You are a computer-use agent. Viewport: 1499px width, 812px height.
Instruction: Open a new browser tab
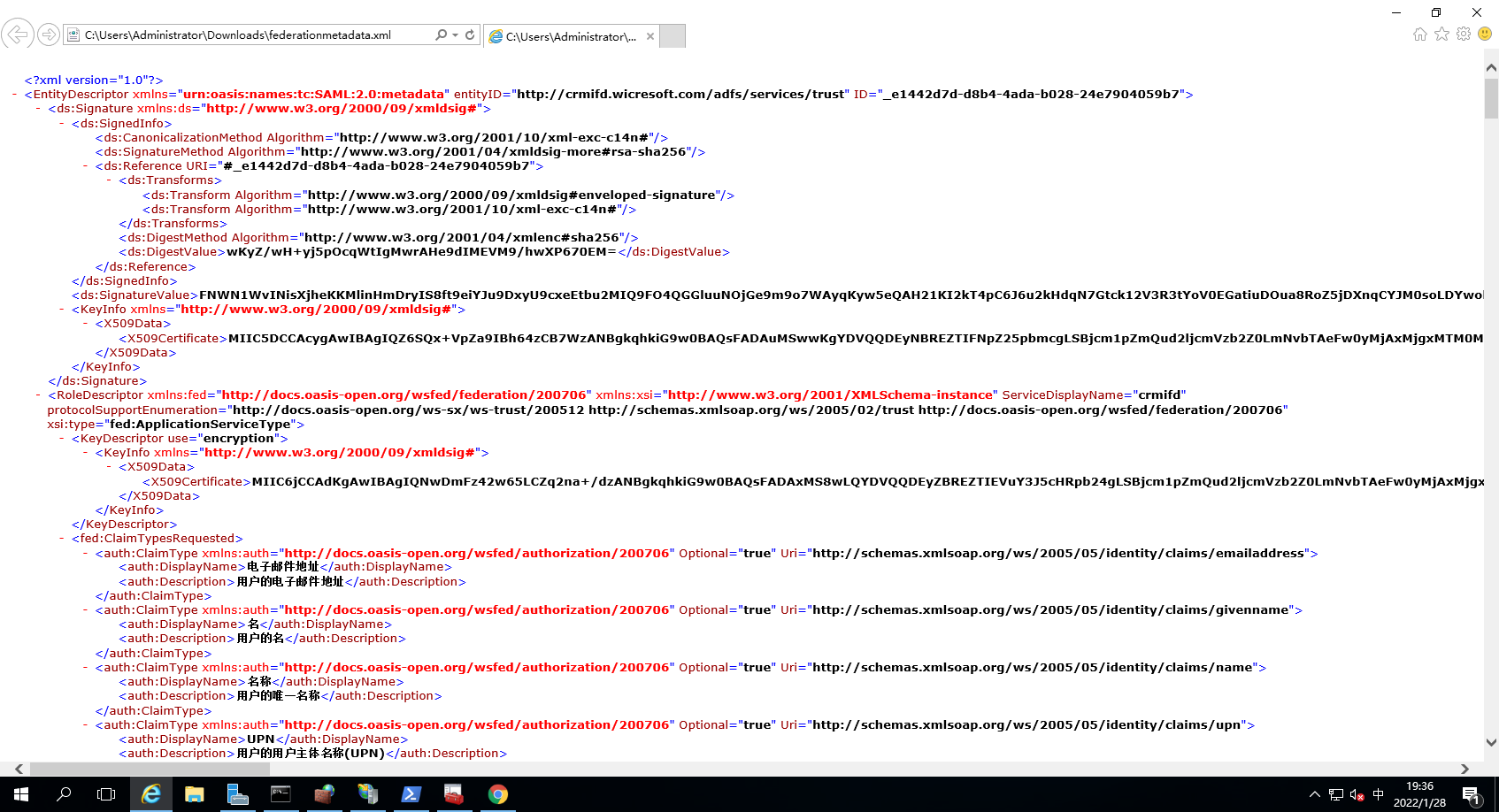point(673,36)
